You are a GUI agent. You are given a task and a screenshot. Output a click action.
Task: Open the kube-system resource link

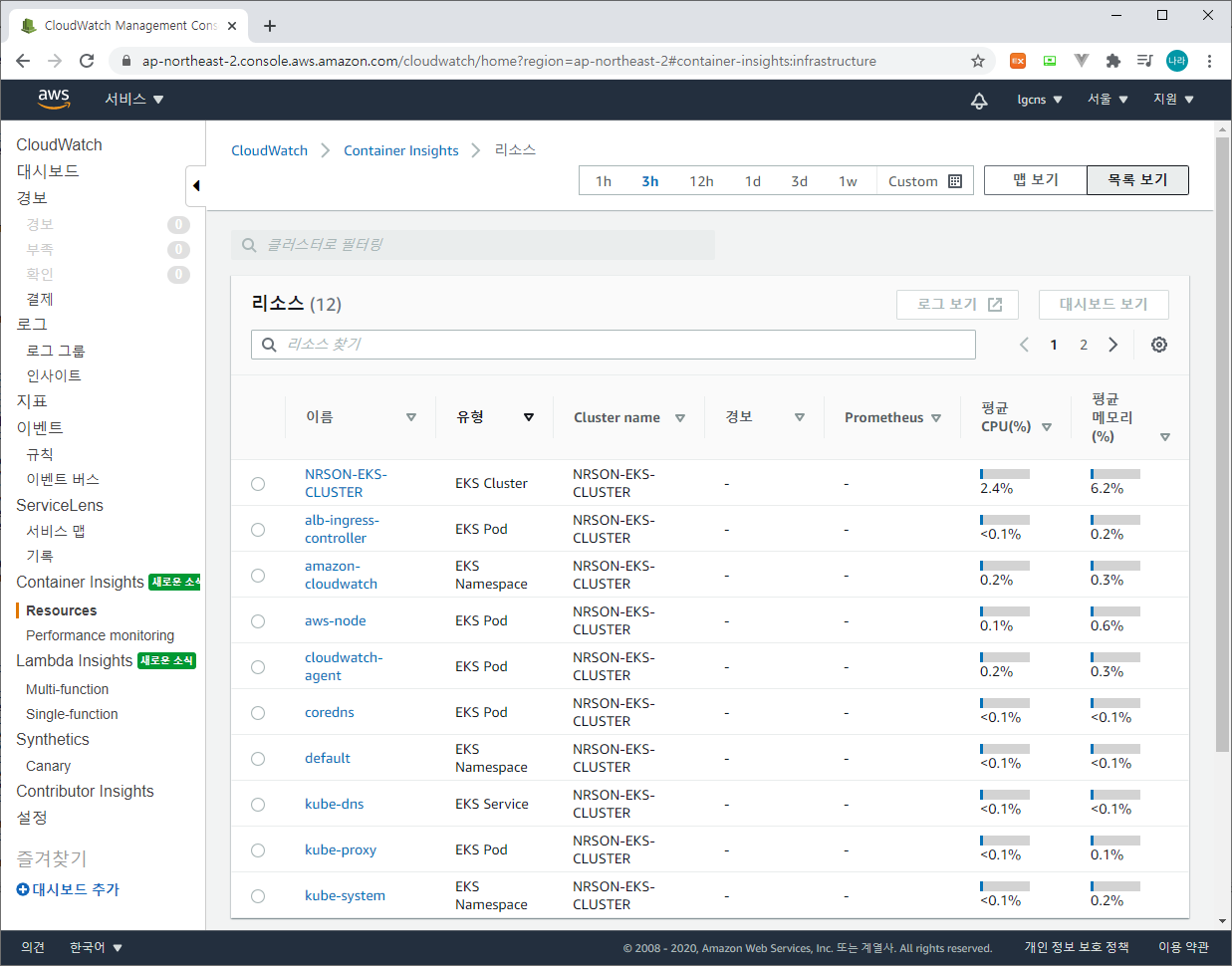(x=345, y=895)
